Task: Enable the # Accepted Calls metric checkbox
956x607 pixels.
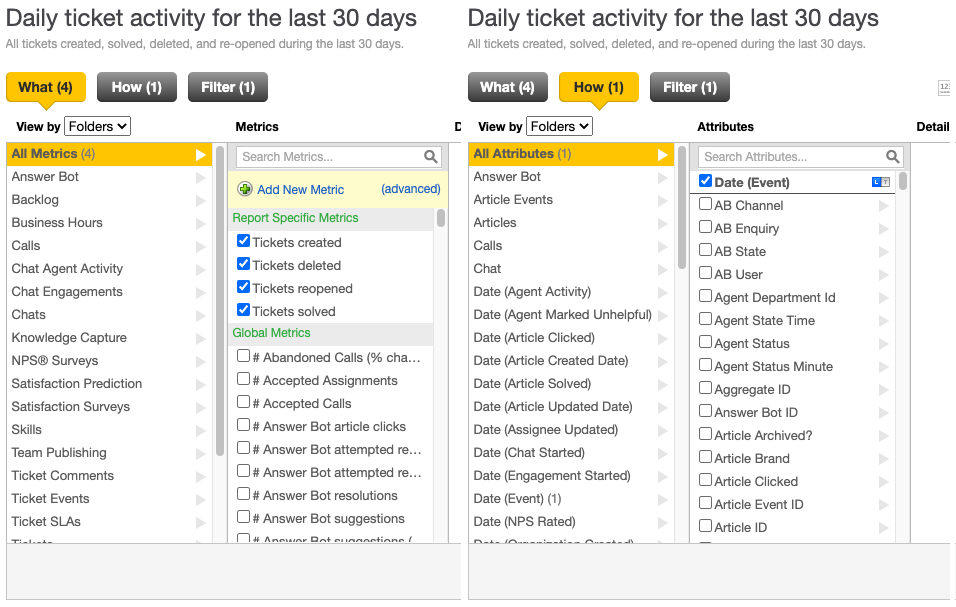Action: (243, 403)
